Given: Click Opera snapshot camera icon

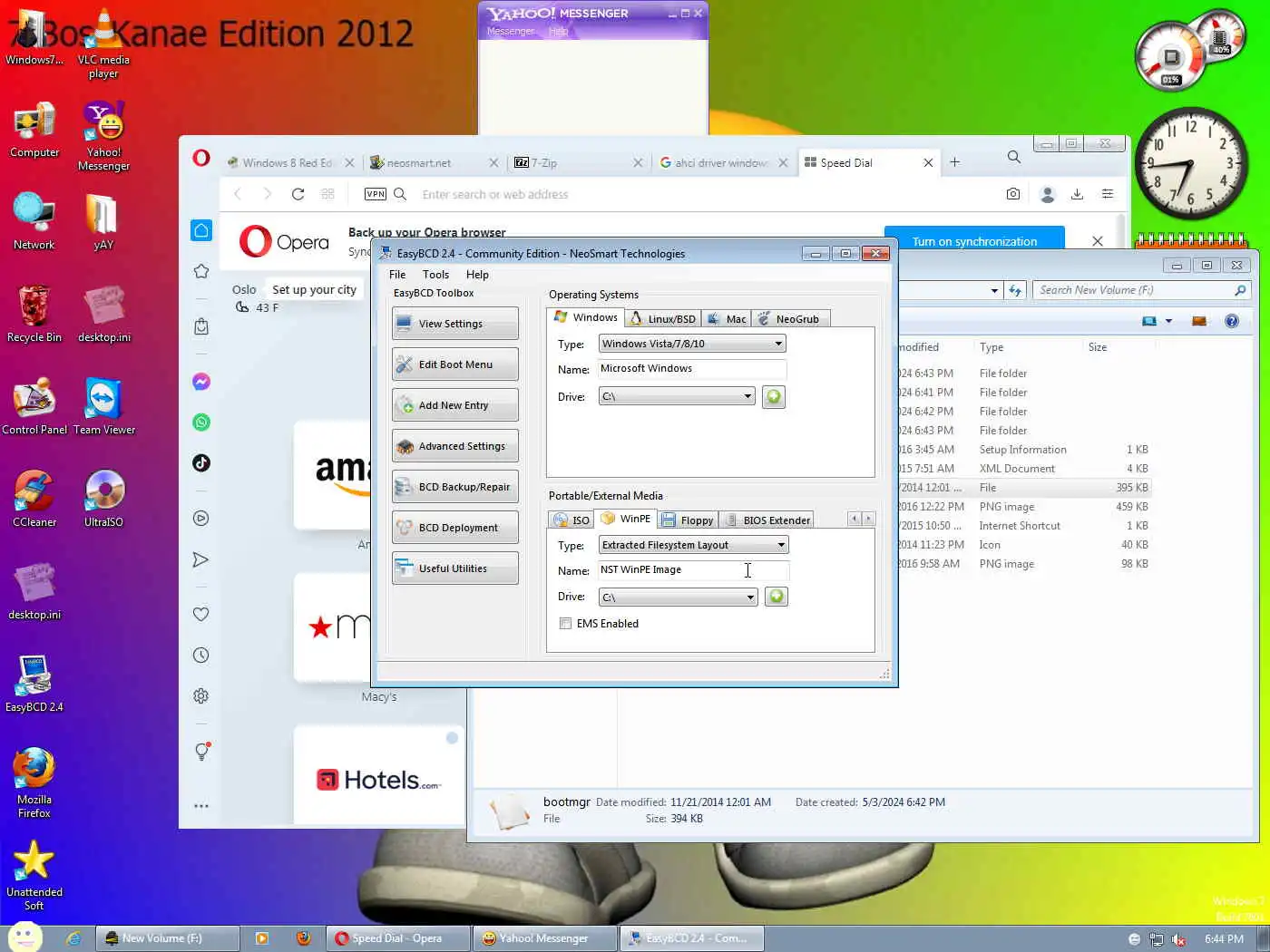Looking at the screenshot, I should 1013,194.
